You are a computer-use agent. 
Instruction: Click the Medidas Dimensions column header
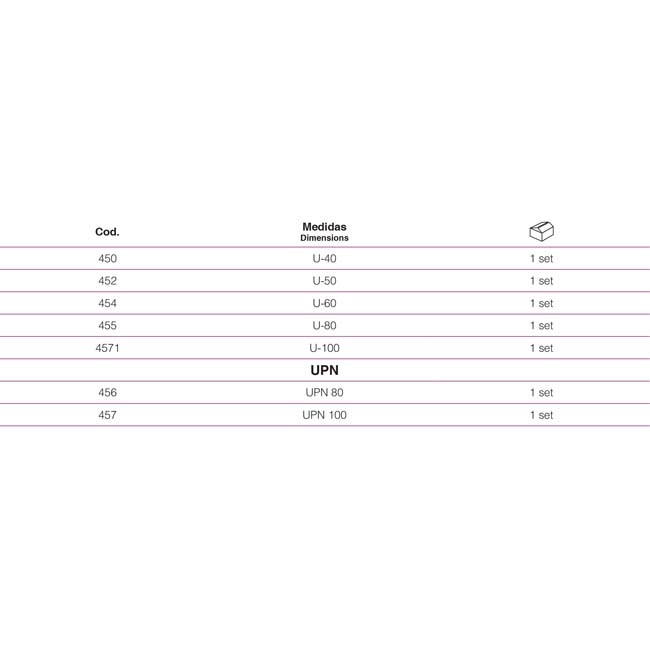pos(325,232)
